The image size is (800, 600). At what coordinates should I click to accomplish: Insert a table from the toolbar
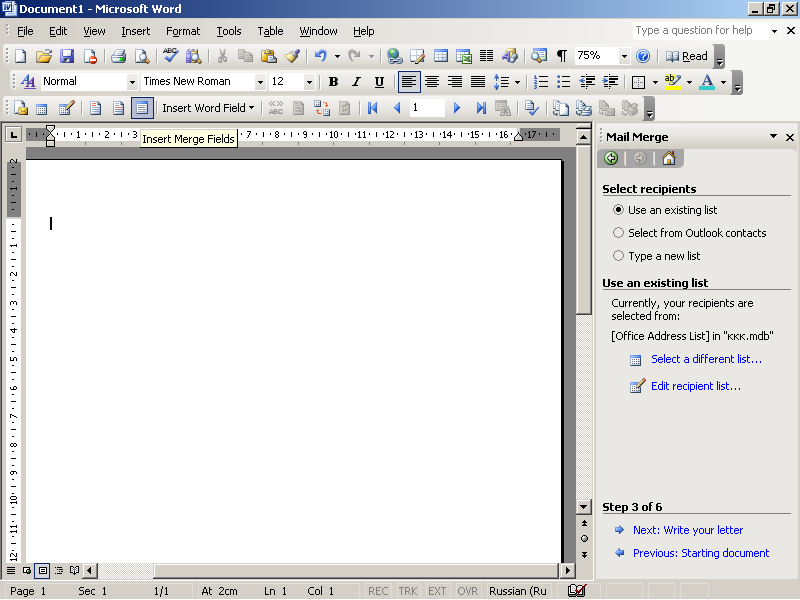click(x=440, y=56)
